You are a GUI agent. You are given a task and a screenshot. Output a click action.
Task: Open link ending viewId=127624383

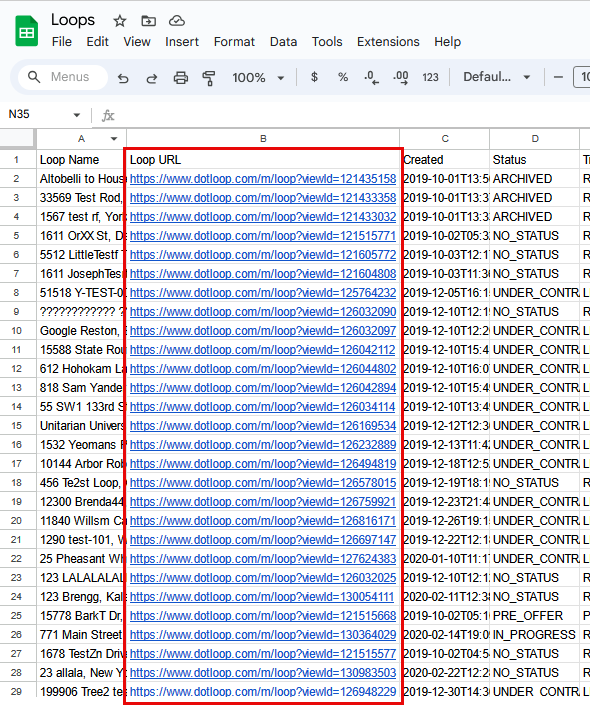coord(263,559)
